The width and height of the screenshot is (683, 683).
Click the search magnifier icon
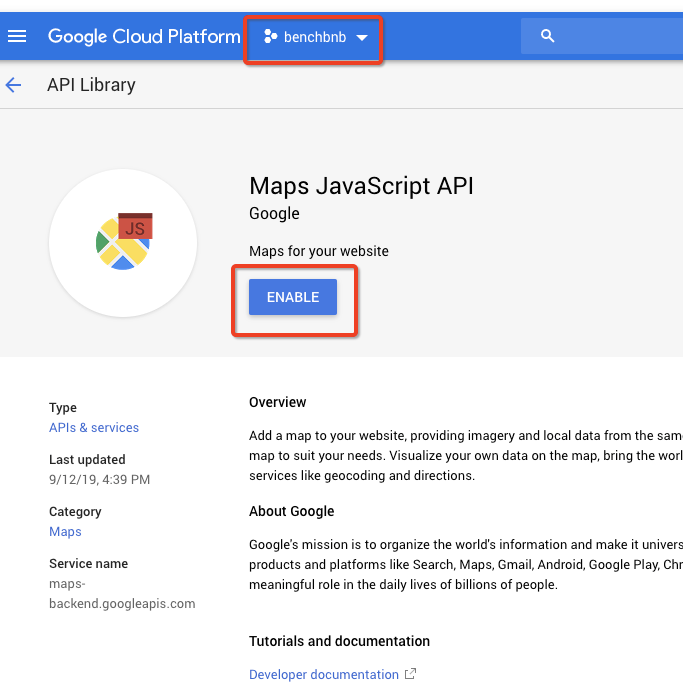click(x=548, y=36)
